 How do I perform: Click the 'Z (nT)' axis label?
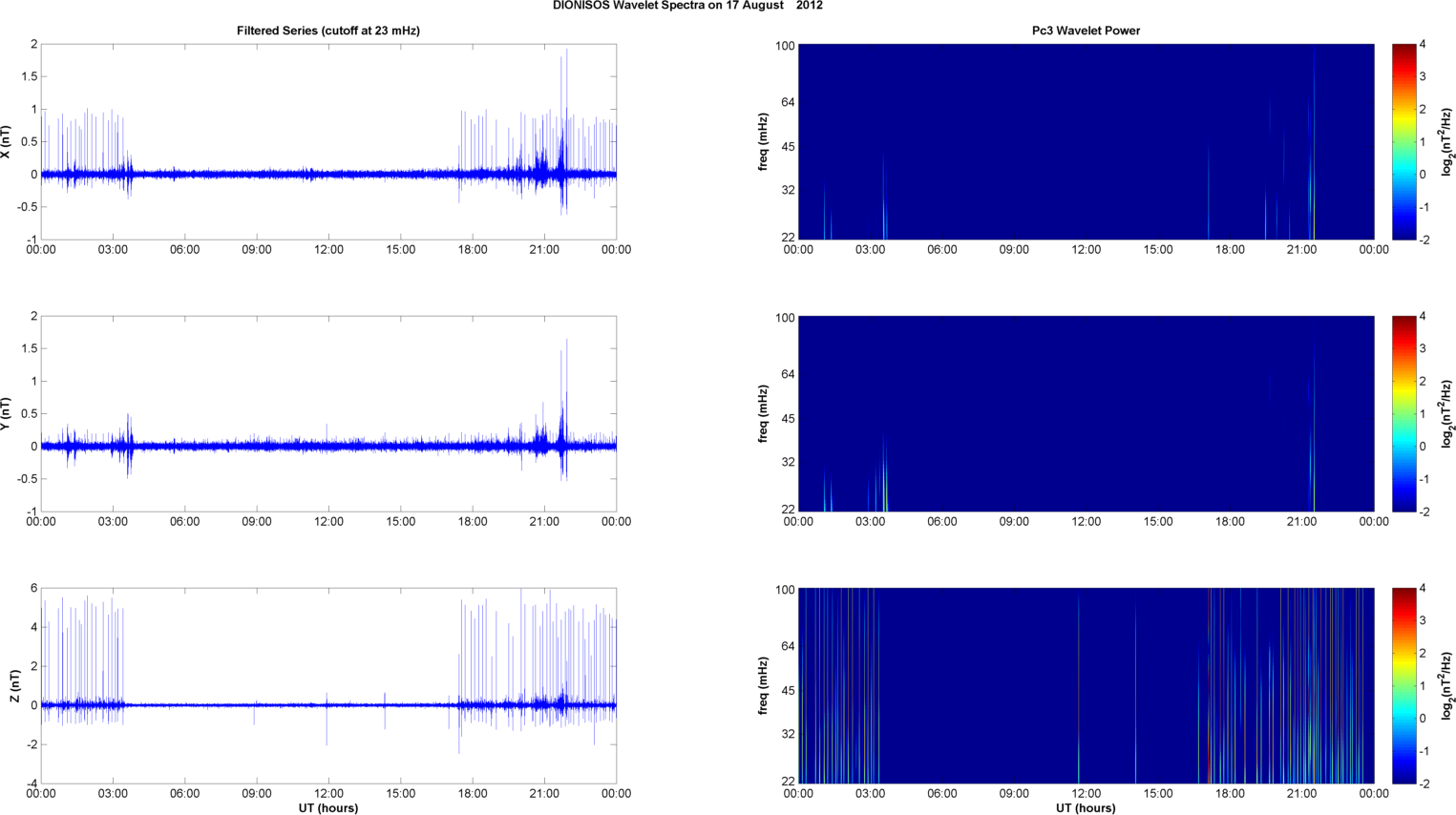[x=14, y=685]
